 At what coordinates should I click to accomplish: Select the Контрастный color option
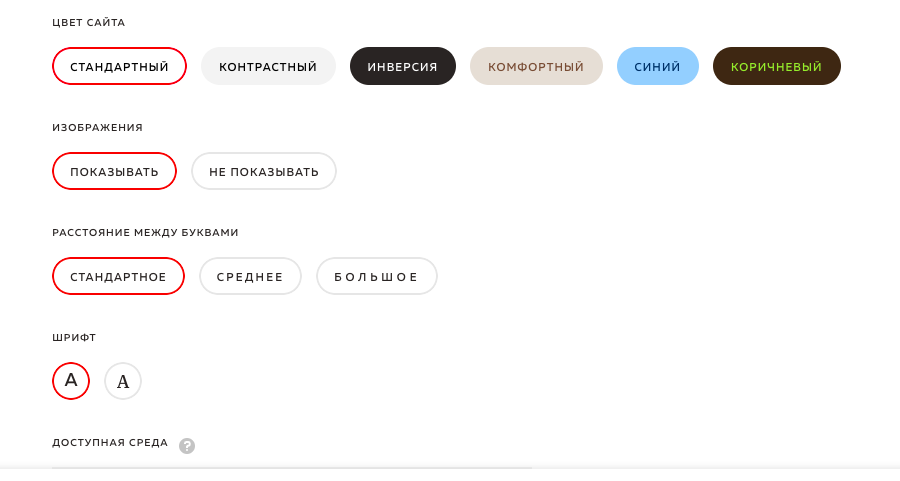pyautogui.click(x=268, y=66)
